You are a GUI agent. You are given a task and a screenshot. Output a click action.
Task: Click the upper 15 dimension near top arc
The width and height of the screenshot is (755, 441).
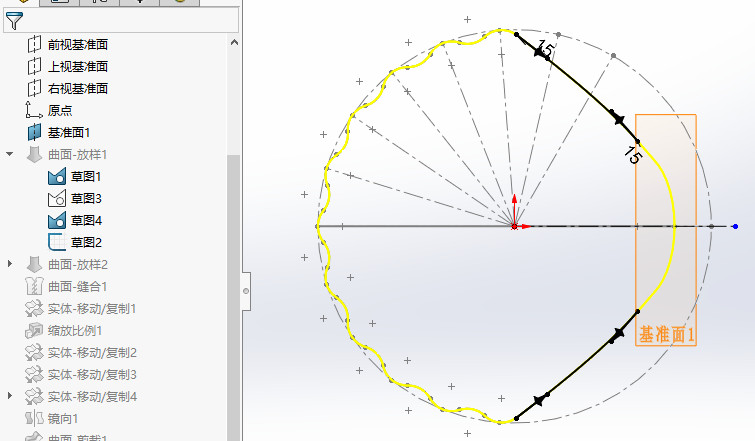[545, 48]
